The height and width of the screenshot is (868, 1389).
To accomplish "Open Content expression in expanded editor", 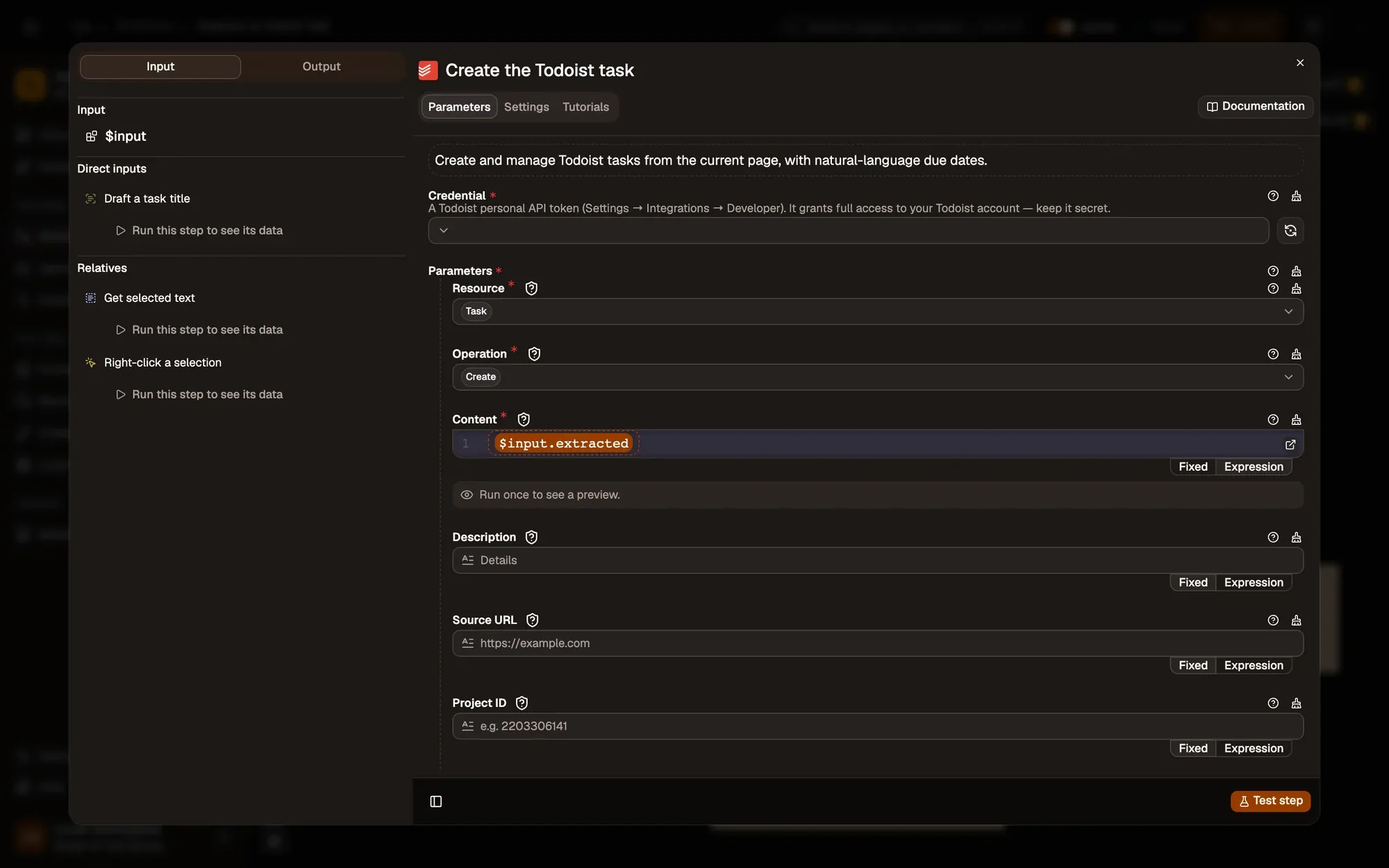I will pyautogui.click(x=1290, y=444).
